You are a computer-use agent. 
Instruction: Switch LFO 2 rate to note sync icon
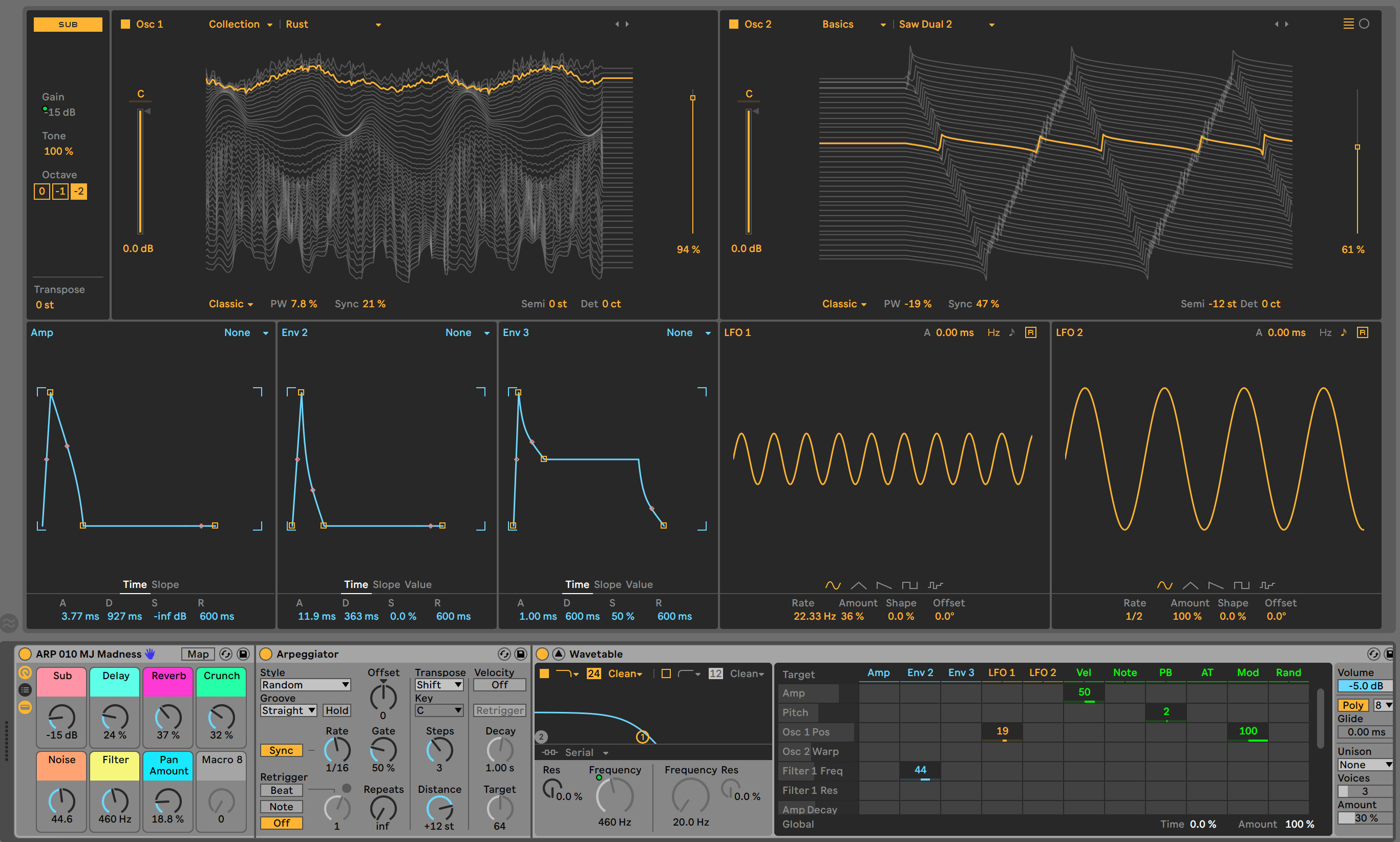pyautogui.click(x=1343, y=332)
